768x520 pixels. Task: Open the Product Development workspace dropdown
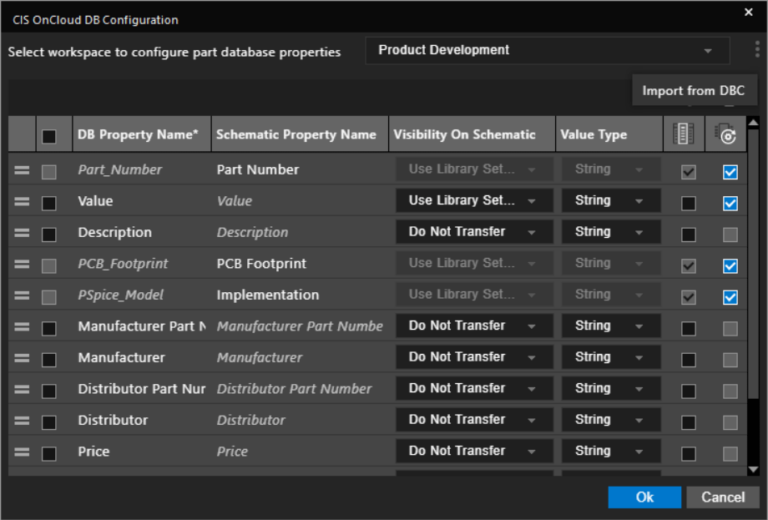pos(548,50)
